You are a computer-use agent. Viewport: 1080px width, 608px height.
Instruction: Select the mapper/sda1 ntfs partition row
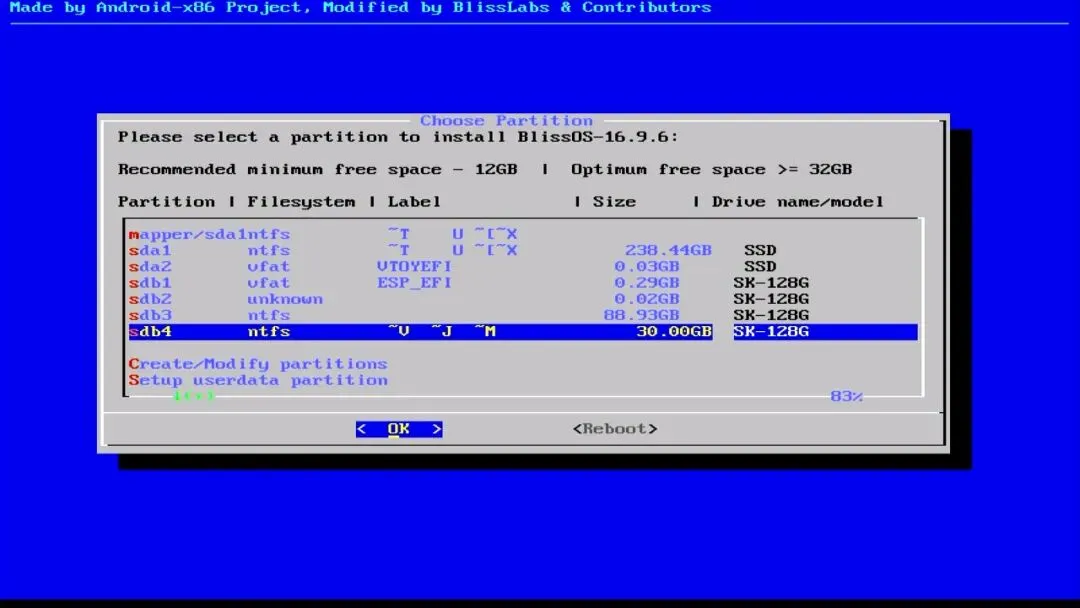523,234
